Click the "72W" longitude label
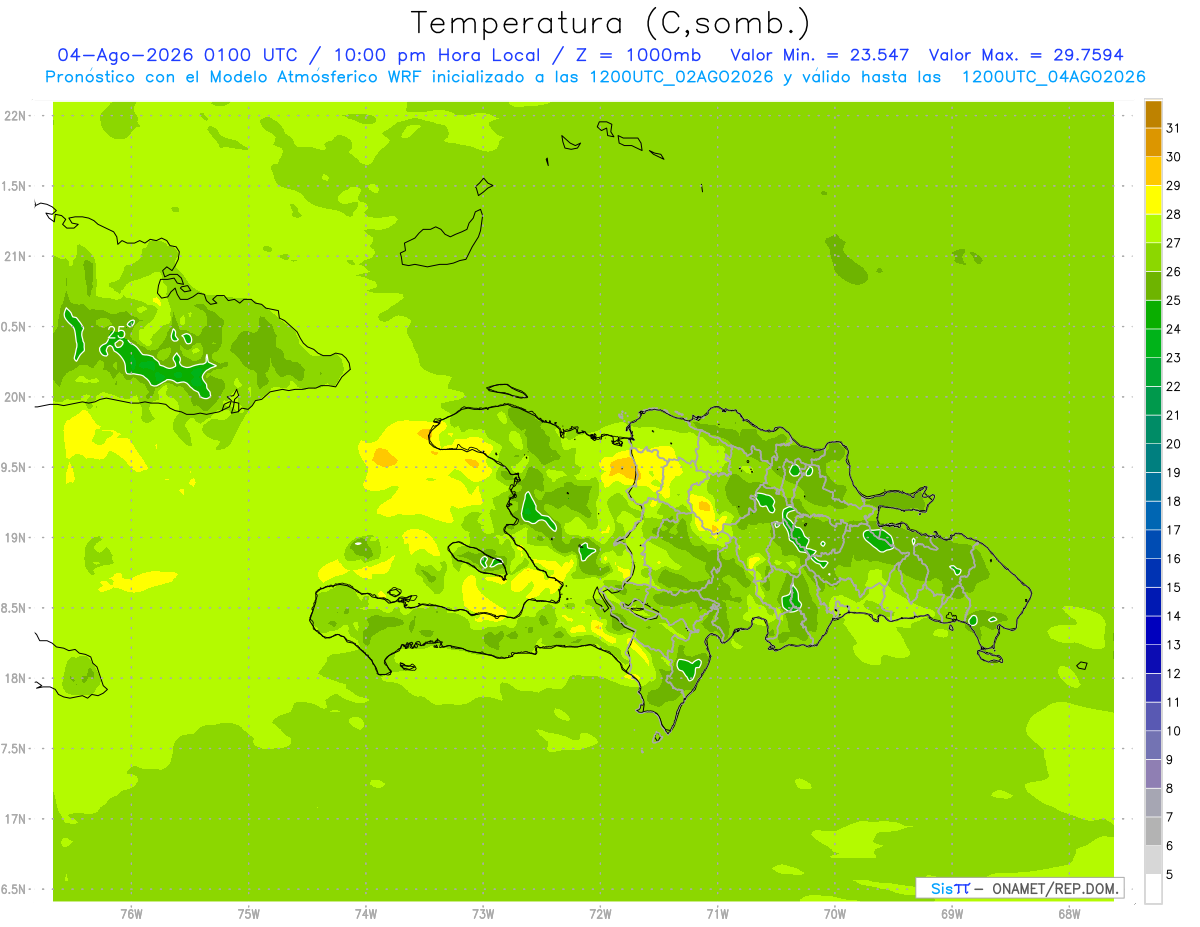 click(x=600, y=914)
